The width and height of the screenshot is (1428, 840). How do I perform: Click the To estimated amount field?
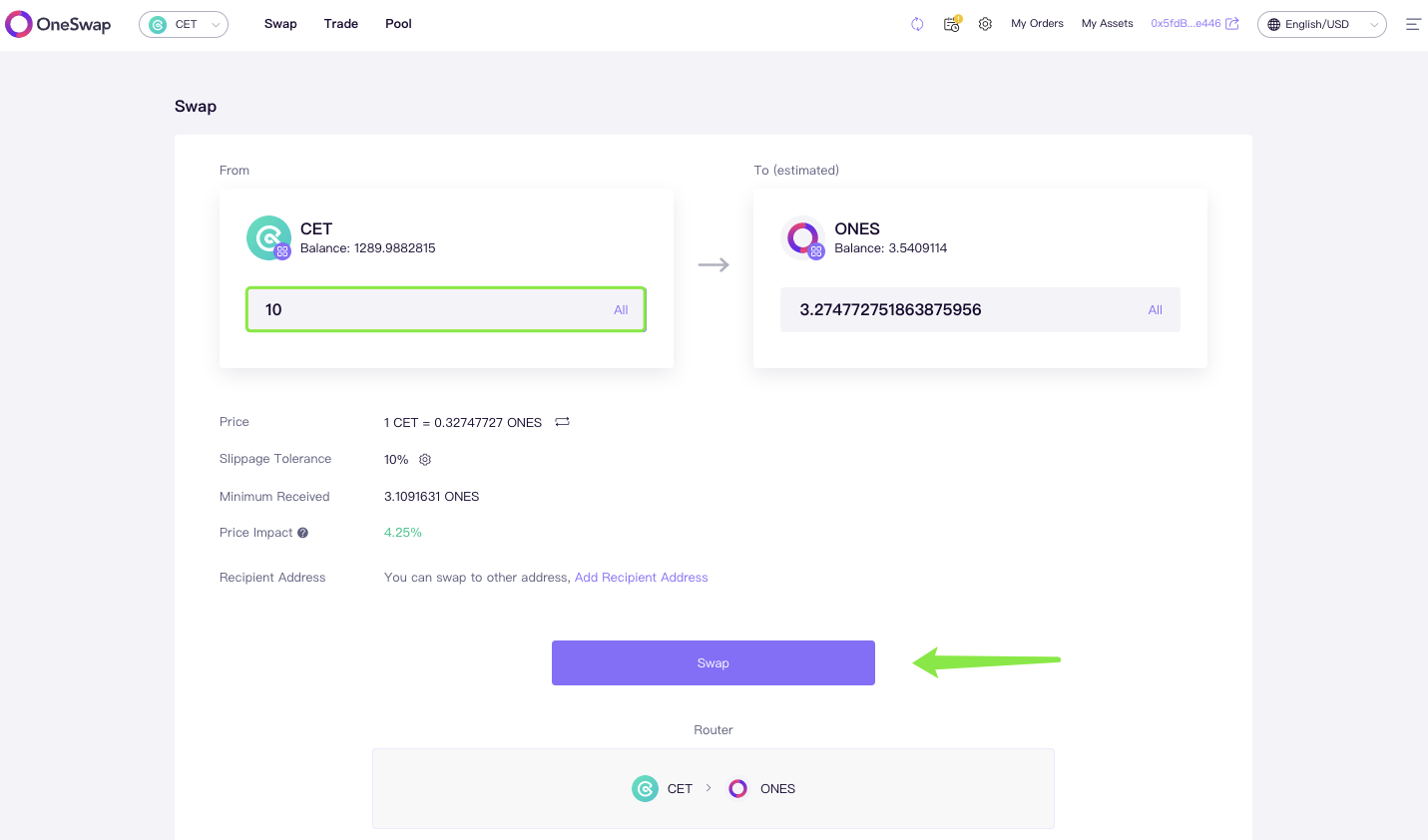pyautogui.click(x=980, y=309)
